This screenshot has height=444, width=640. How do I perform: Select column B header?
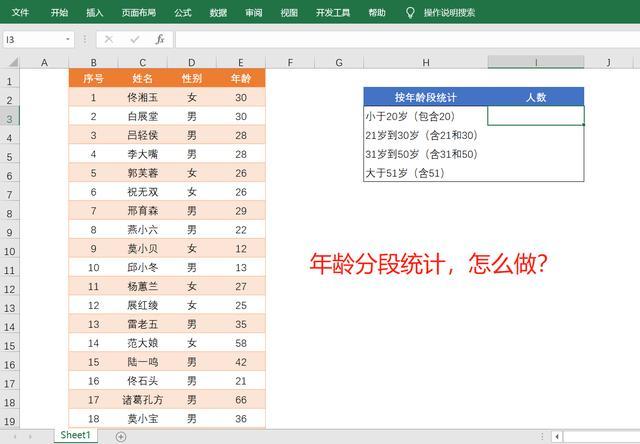pos(93,62)
